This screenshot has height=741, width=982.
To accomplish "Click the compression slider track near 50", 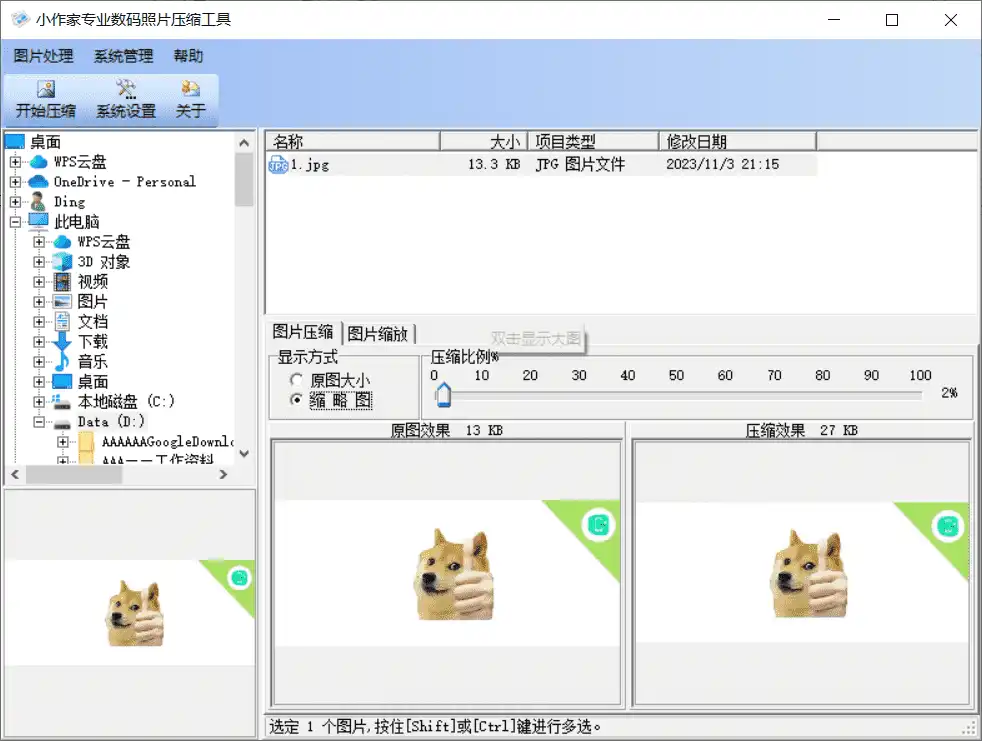I will tap(676, 395).
